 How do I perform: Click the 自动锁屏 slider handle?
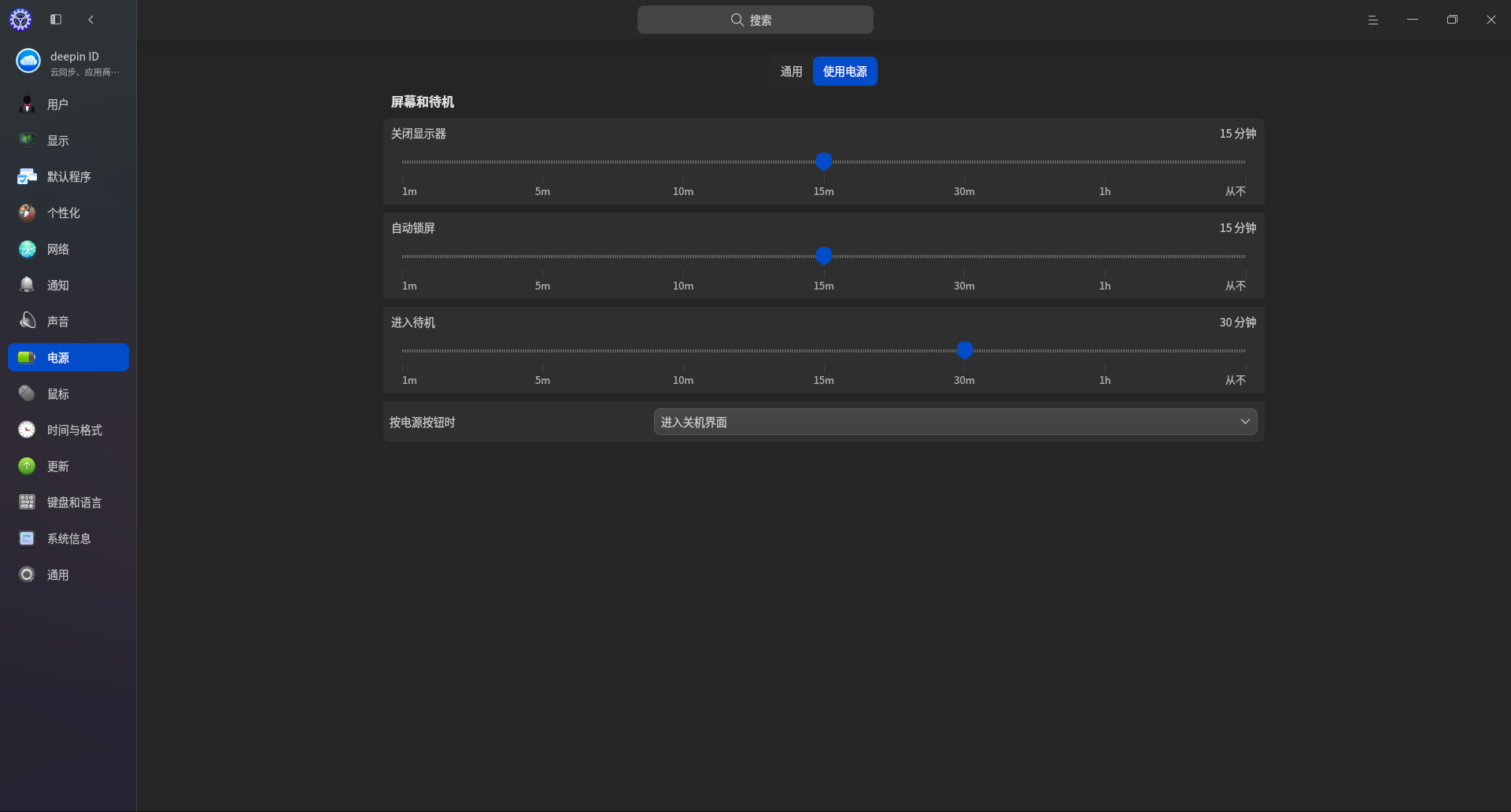[824, 256]
